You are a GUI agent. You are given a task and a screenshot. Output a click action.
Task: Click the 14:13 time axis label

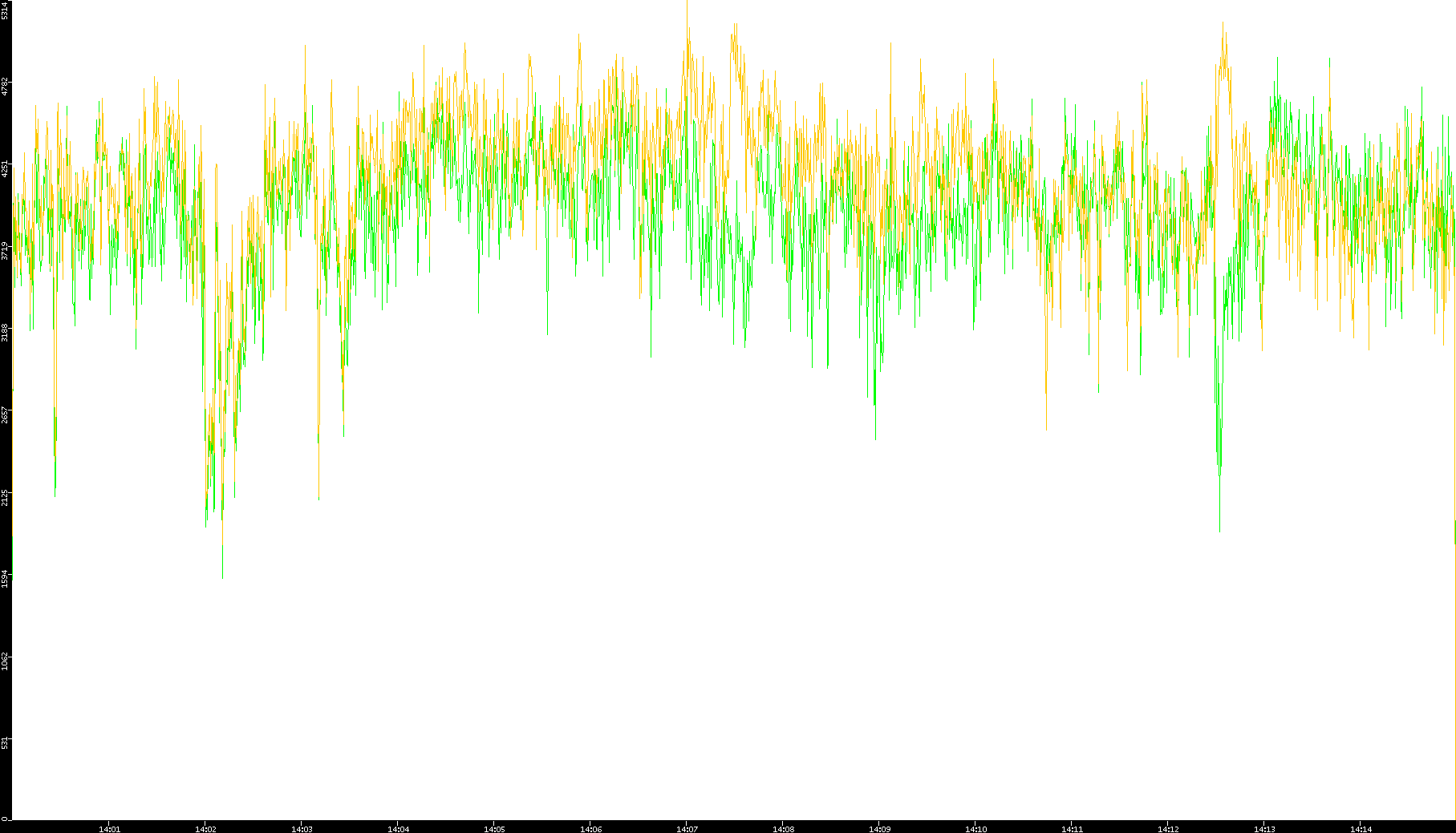(x=1264, y=829)
